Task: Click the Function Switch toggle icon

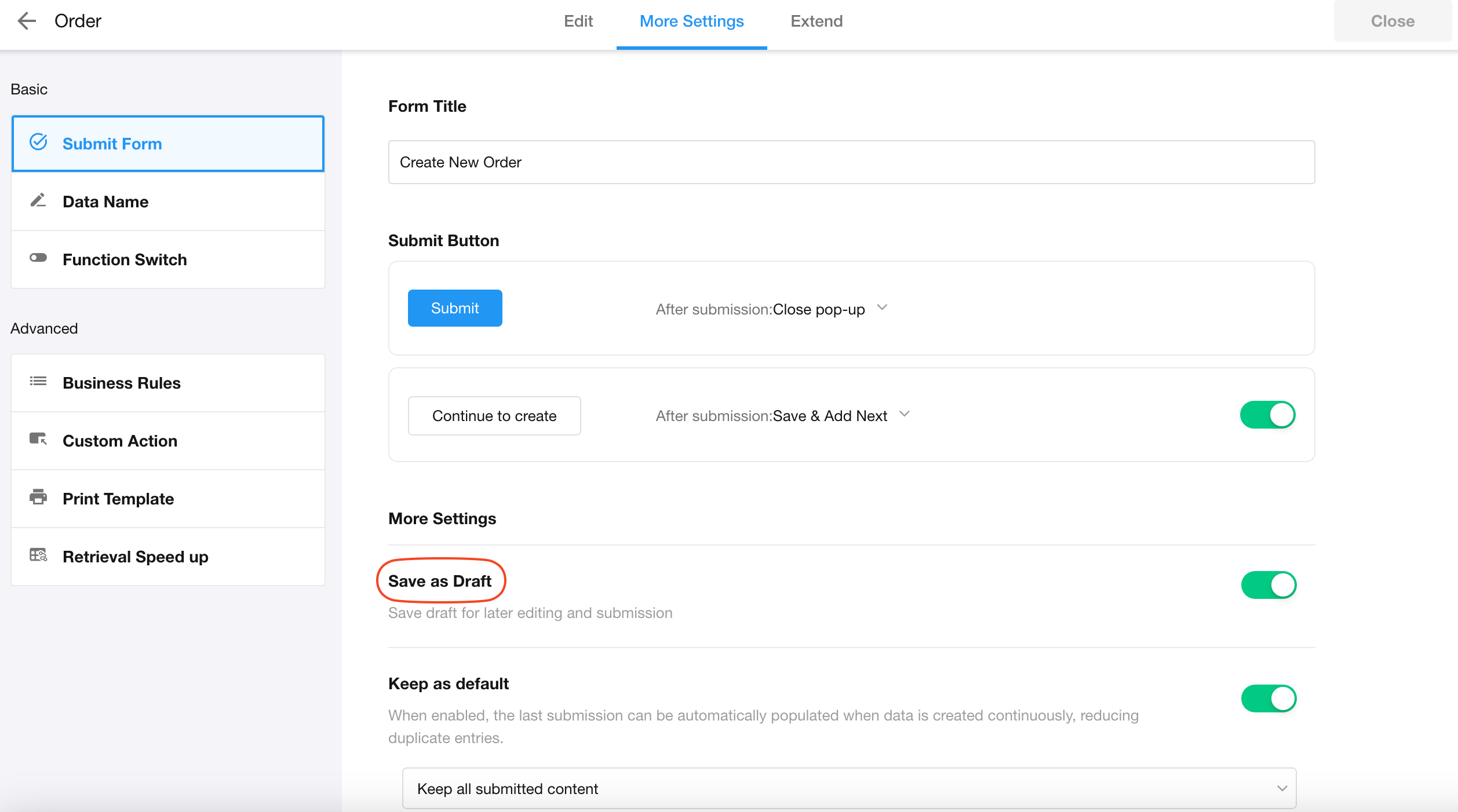Action: (x=38, y=258)
